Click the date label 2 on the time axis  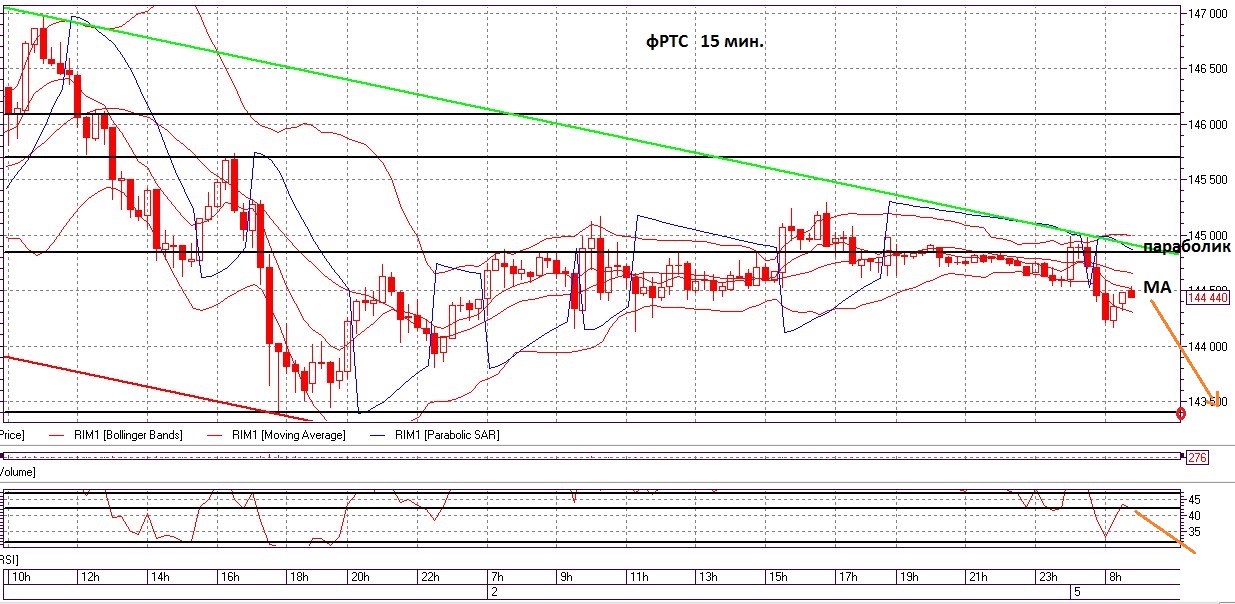(x=494, y=593)
